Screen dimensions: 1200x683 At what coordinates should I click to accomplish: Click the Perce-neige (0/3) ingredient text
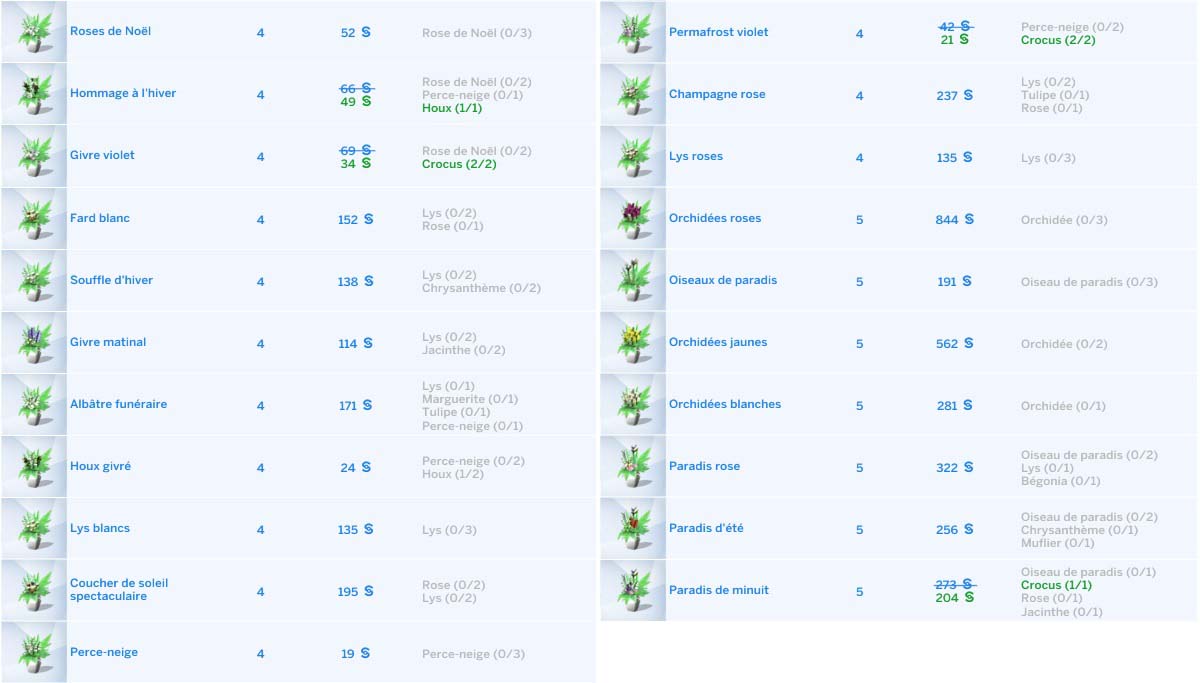(x=472, y=654)
